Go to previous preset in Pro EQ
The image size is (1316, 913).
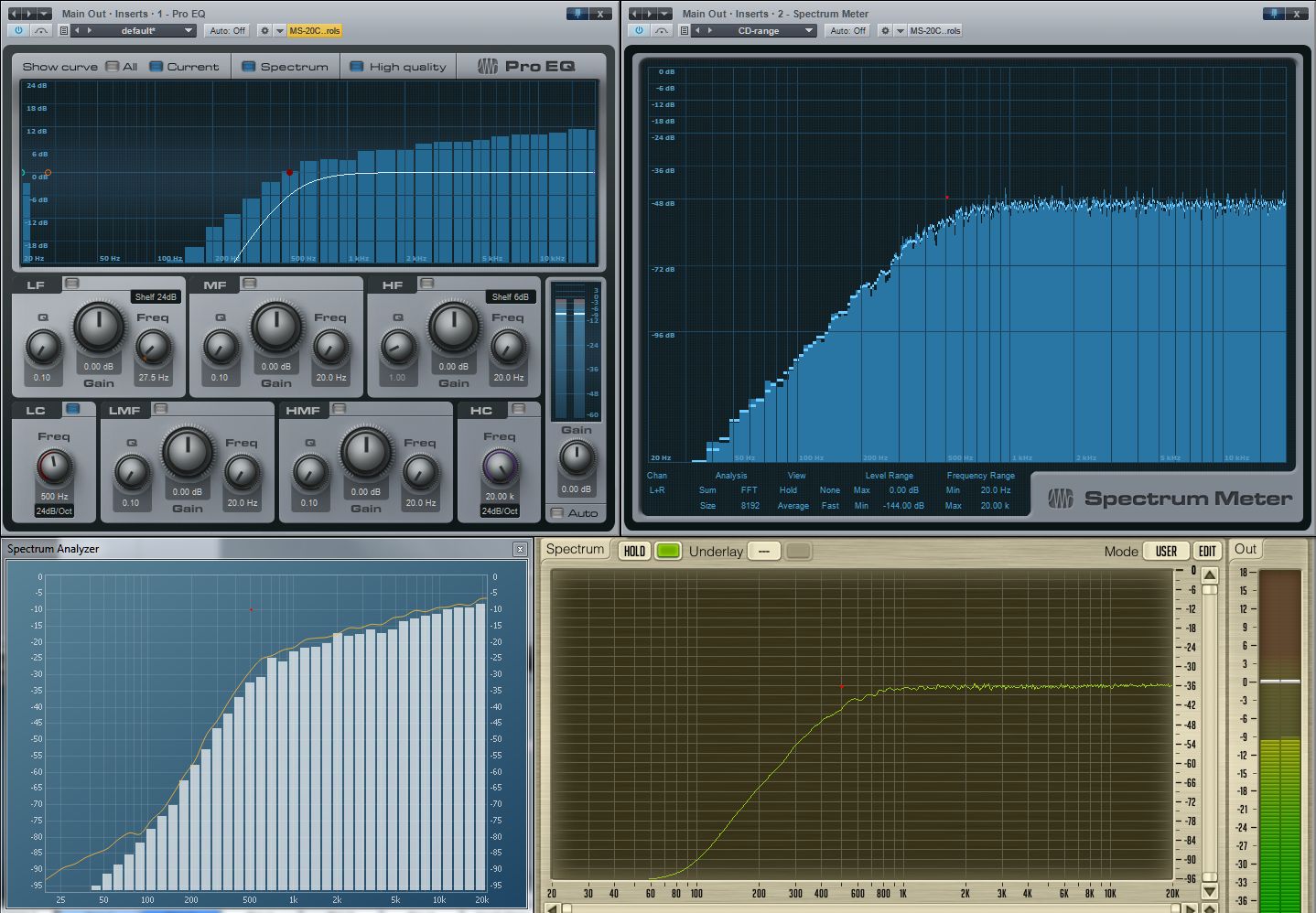point(77,30)
